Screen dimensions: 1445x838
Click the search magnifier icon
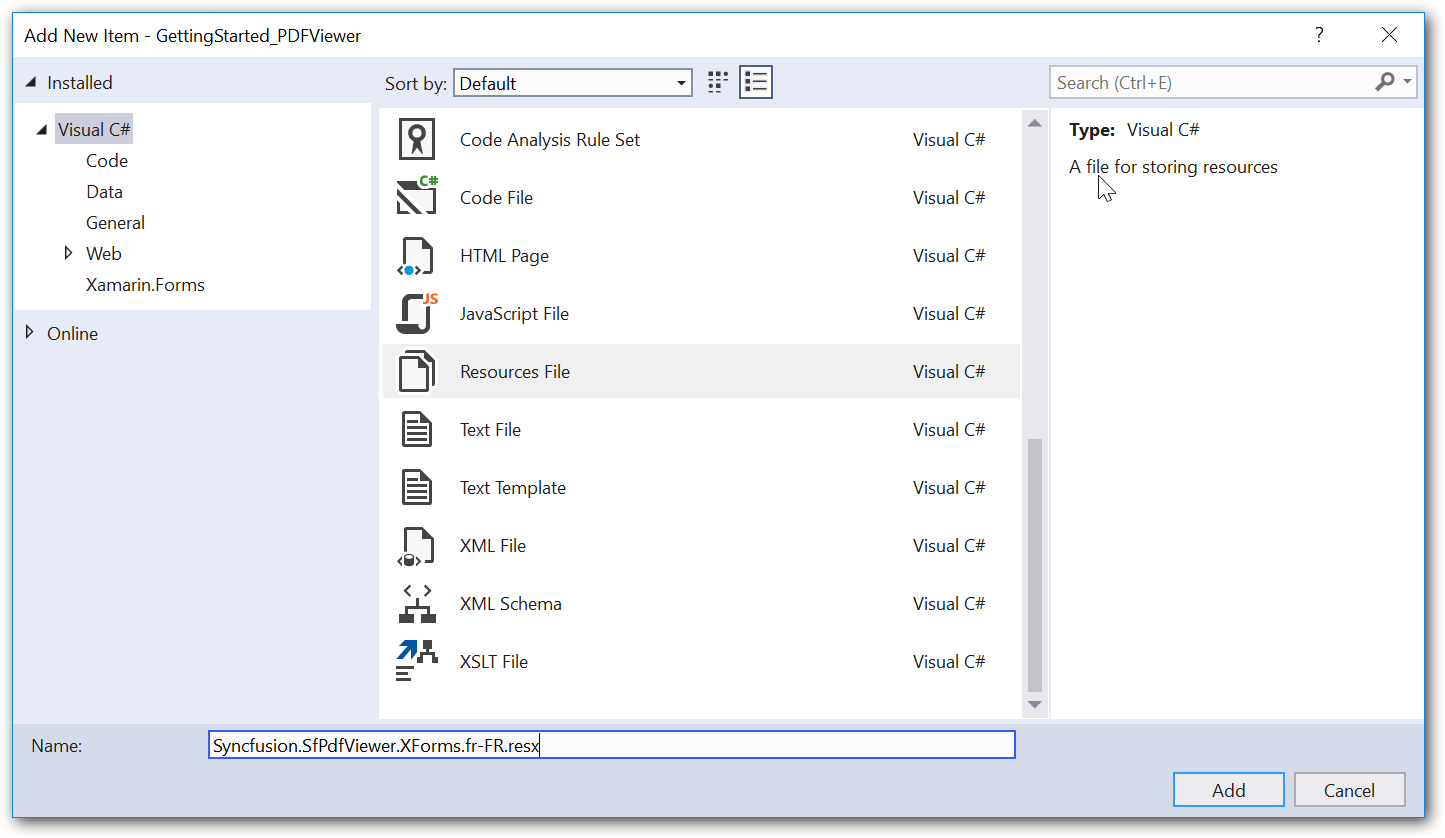tap(1385, 83)
